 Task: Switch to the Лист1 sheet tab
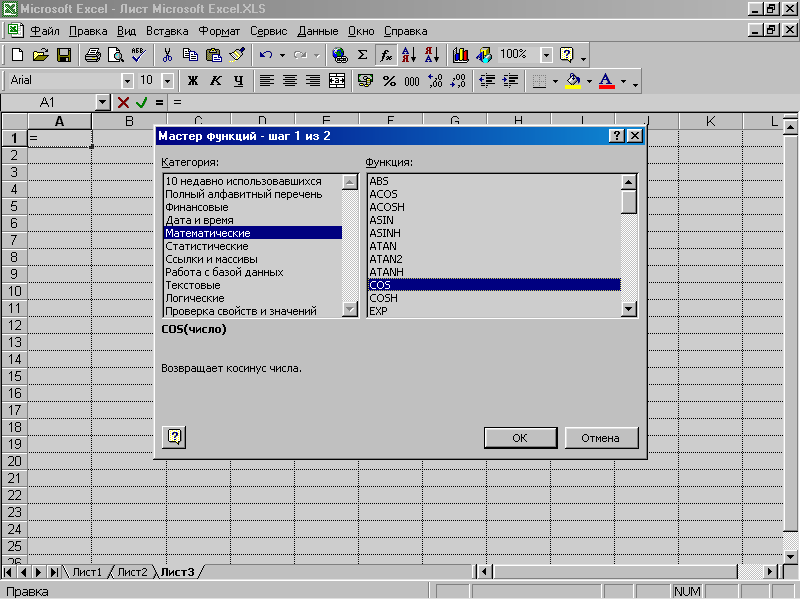coord(87,572)
